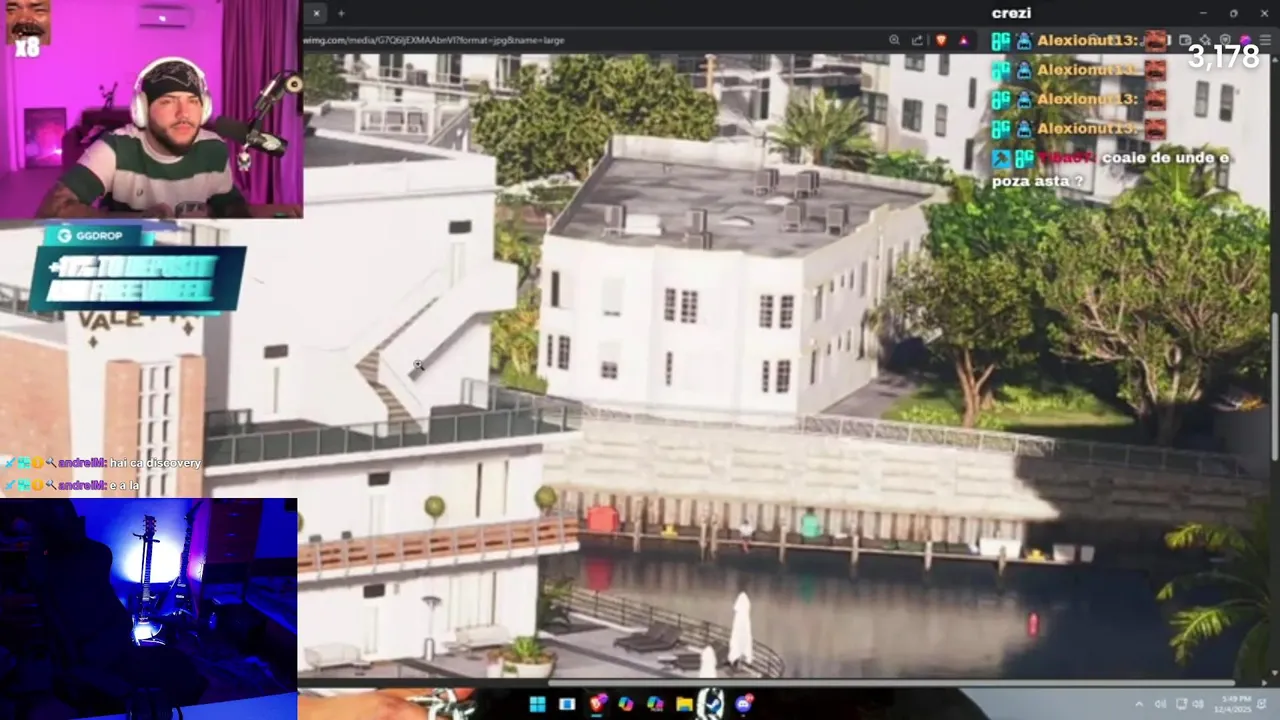Viewport: 1280px width, 720px height.
Task: Open the notification center icon beside the clock
Action: tap(1262, 704)
